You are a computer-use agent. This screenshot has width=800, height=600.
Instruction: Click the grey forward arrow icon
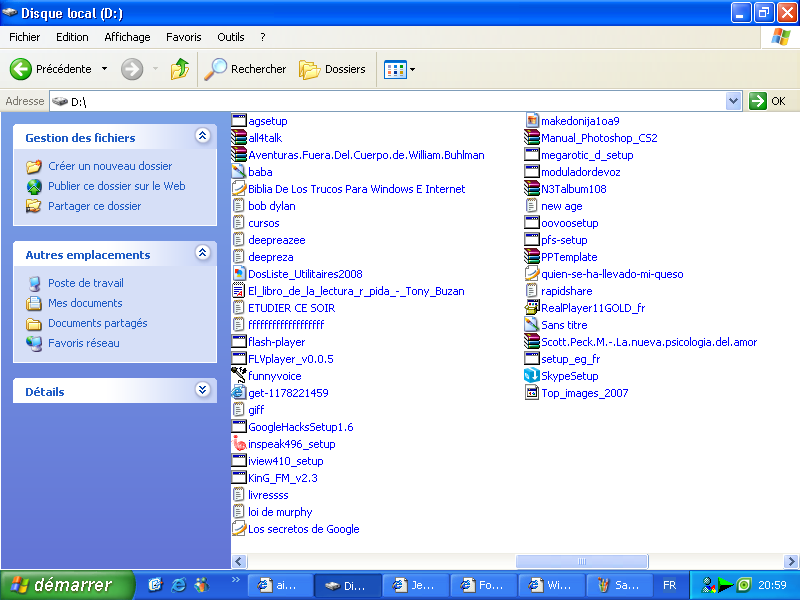(x=132, y=69)
